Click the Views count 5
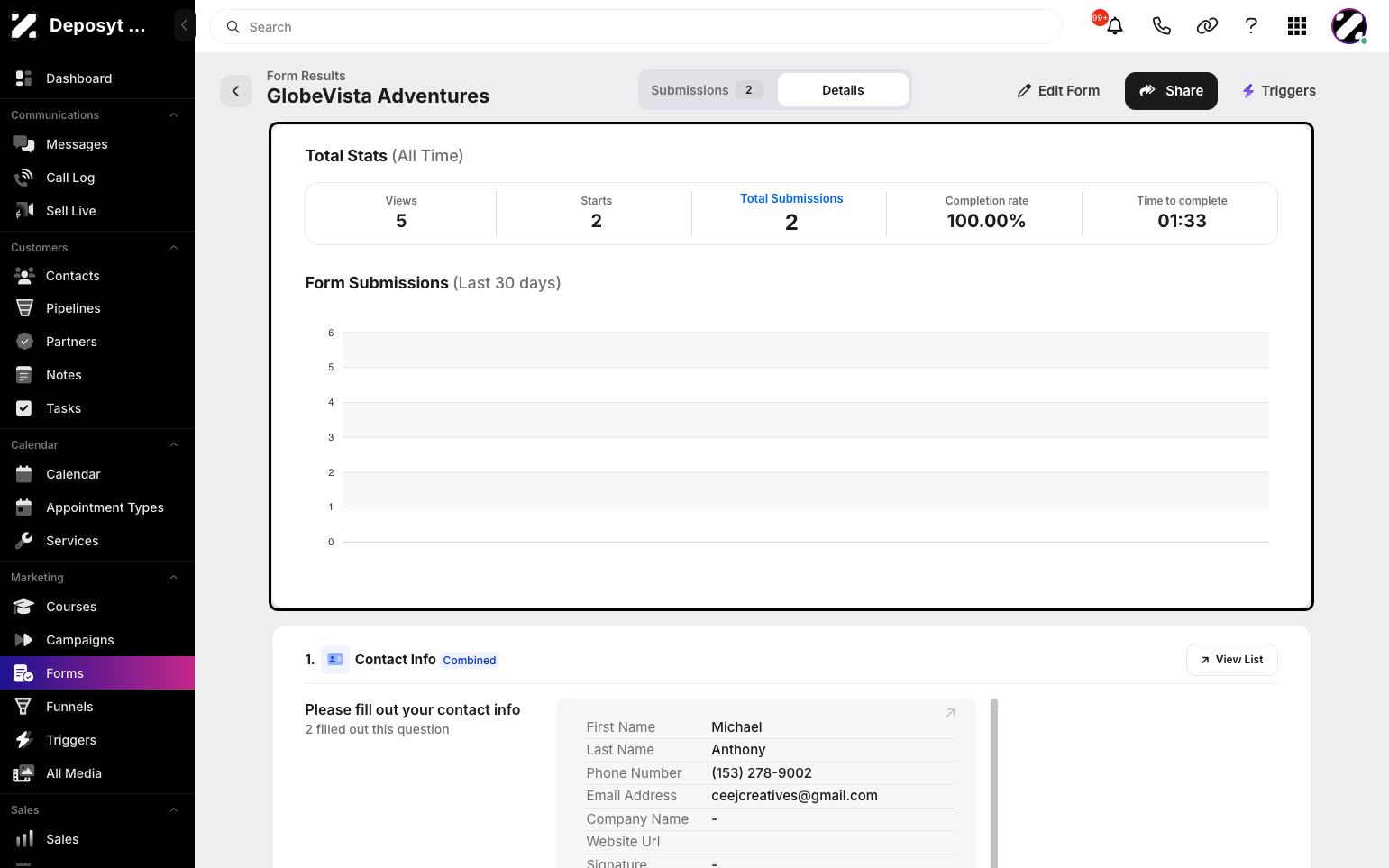This screenshot has height=868, width=1389. [401, 221]
